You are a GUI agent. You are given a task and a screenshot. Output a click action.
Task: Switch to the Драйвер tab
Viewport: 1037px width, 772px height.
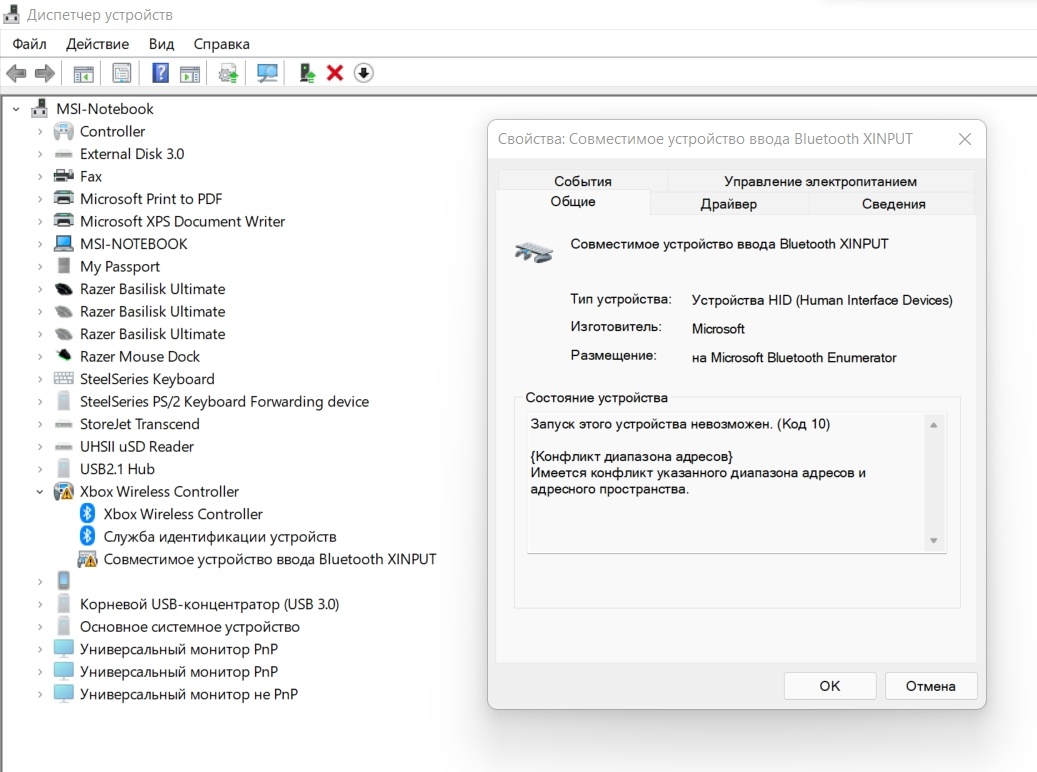point(729,204)
